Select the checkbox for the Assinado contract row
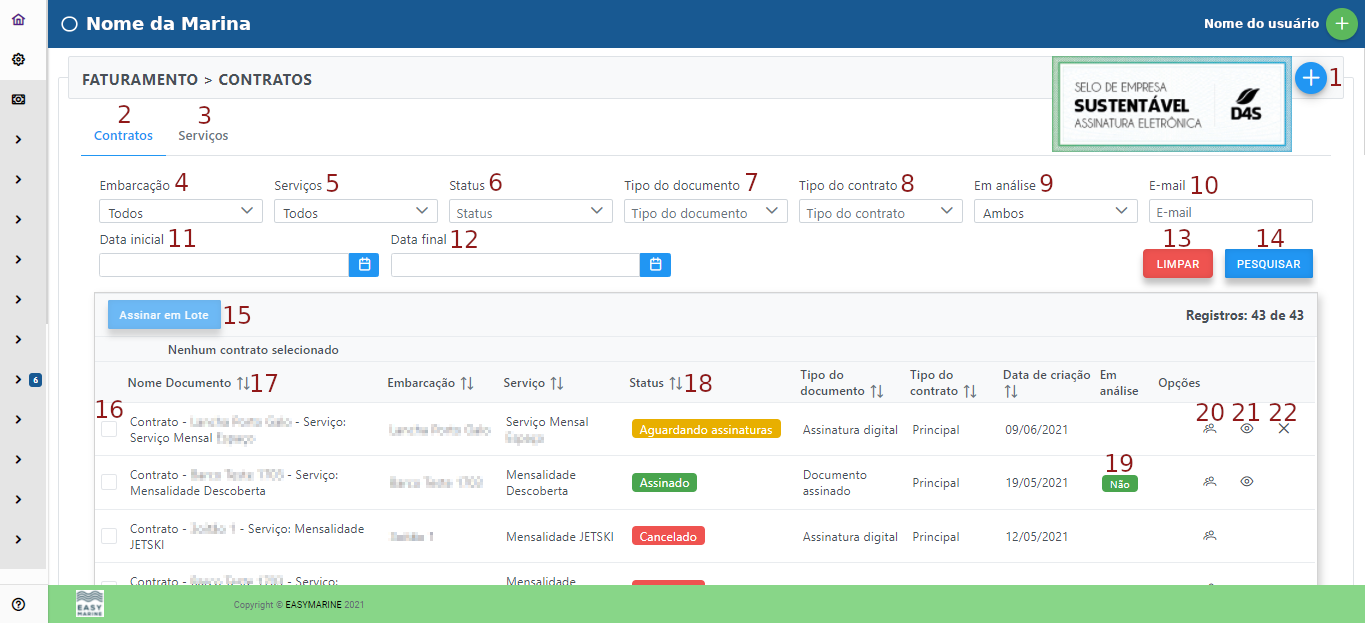This screenshot has width=1365, height=623. 109,482
